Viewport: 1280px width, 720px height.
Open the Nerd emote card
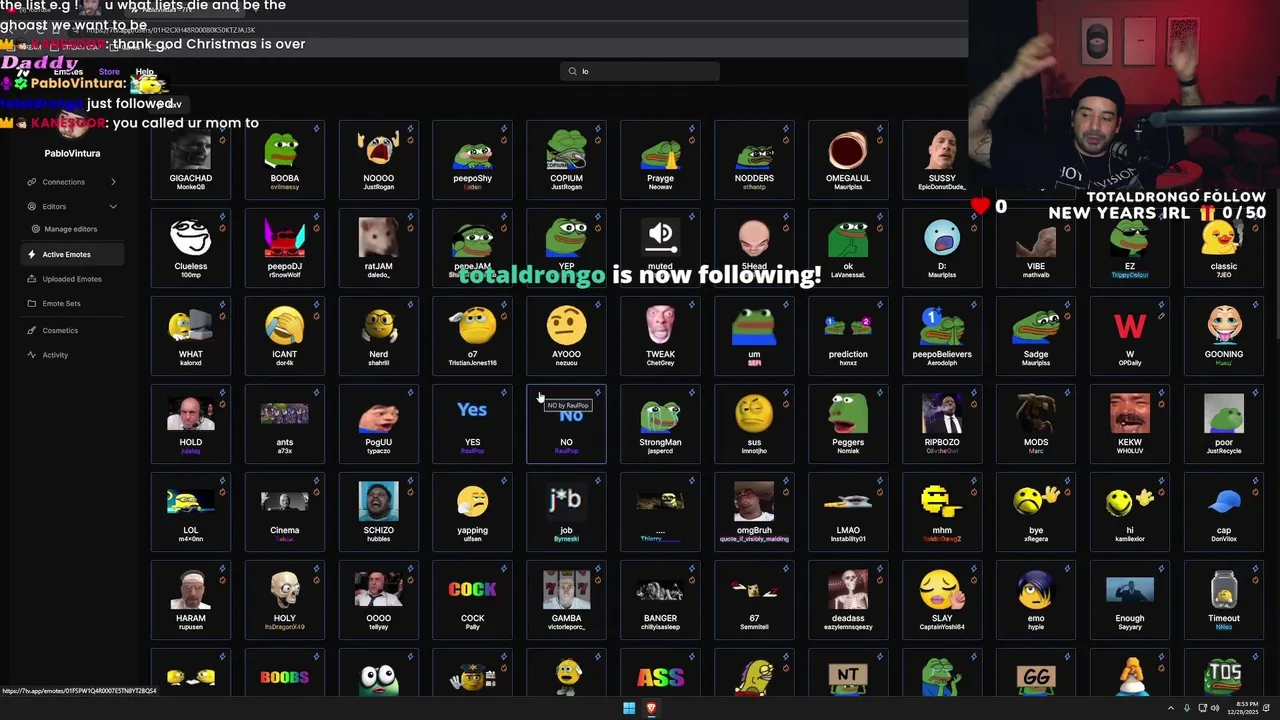379,334
